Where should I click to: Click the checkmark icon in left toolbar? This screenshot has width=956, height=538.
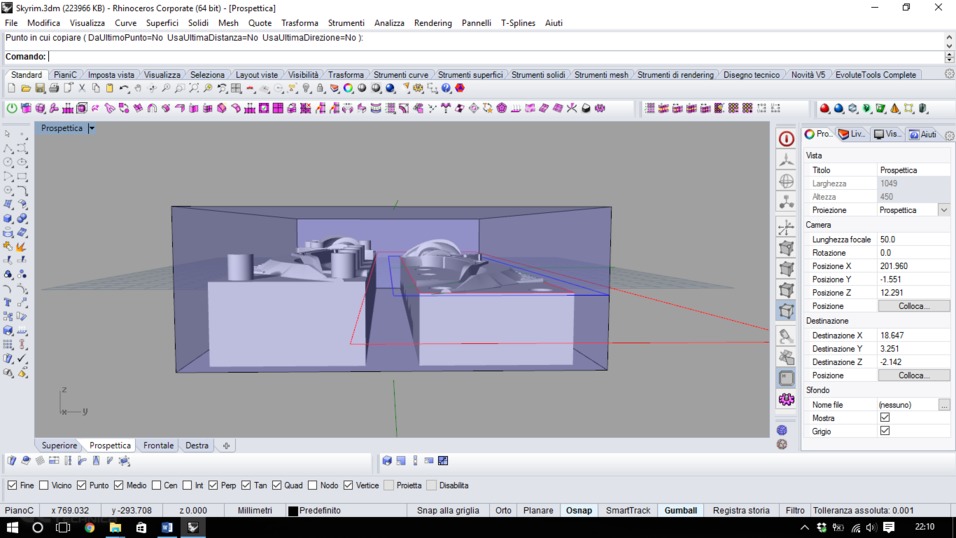[x=22, y=359]
